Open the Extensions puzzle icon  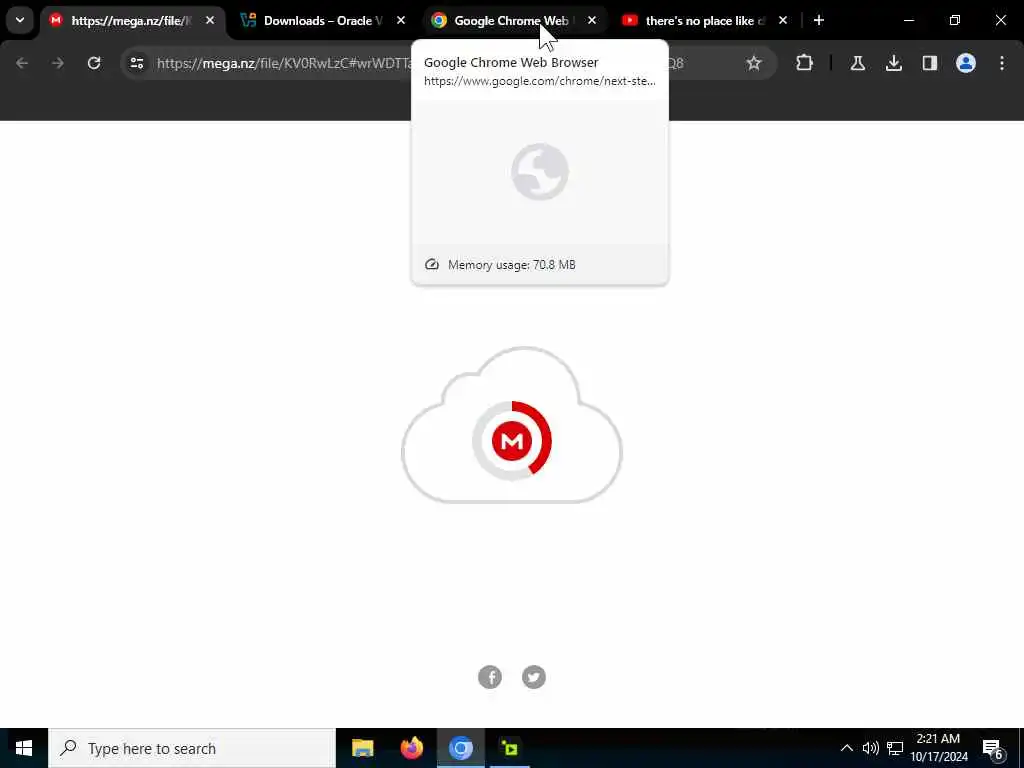click(x=805, y=63)
